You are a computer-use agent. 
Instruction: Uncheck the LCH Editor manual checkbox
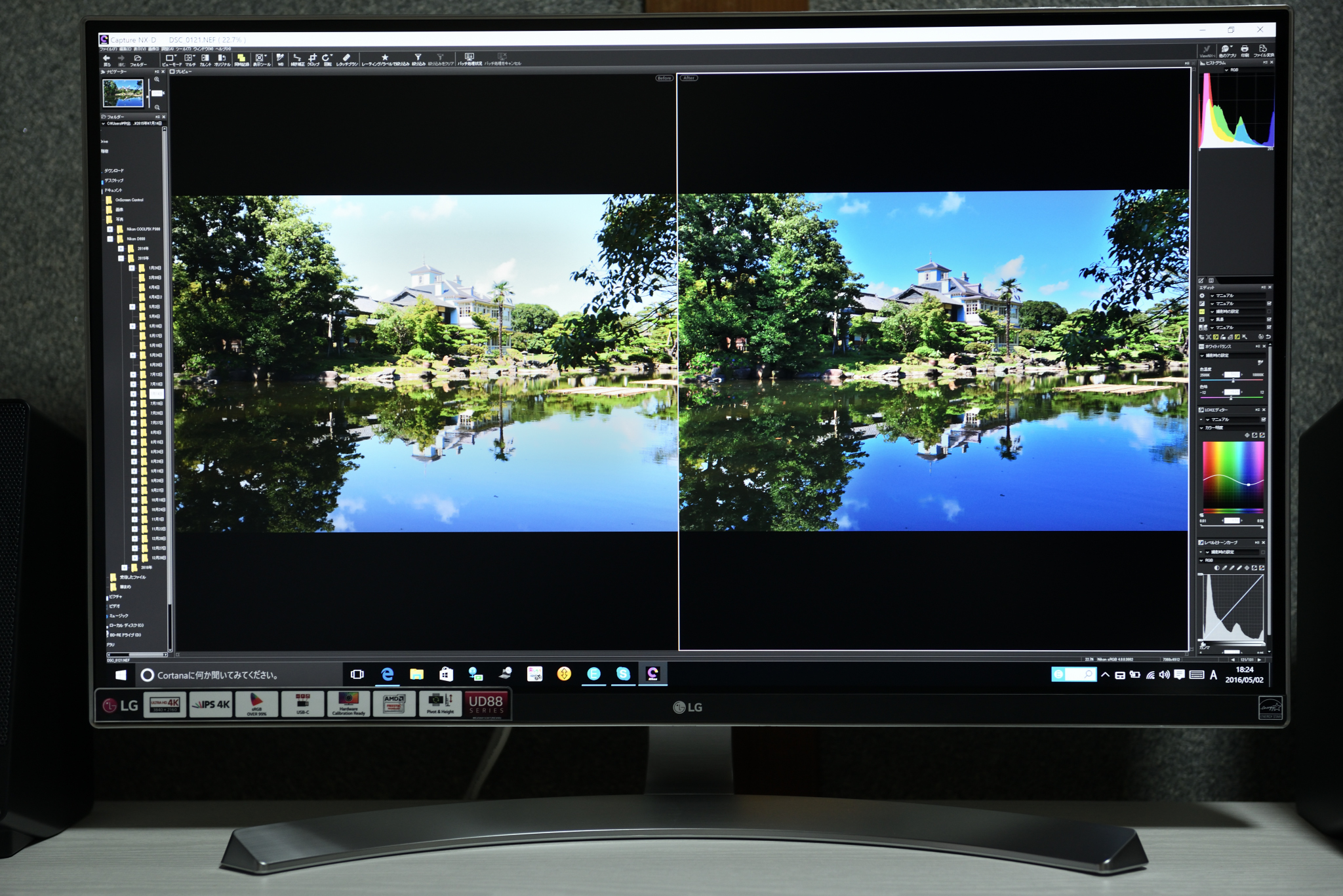click(x=1263, y=419)
